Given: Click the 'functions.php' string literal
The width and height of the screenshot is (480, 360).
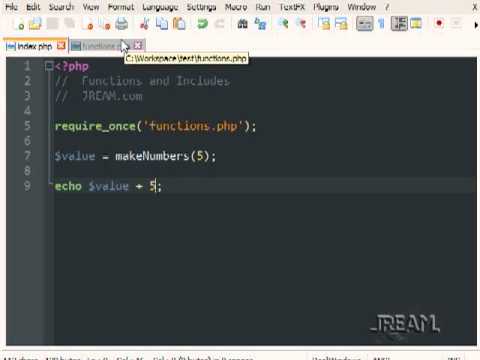Looking at the screenshot, I should pos(193,126).
